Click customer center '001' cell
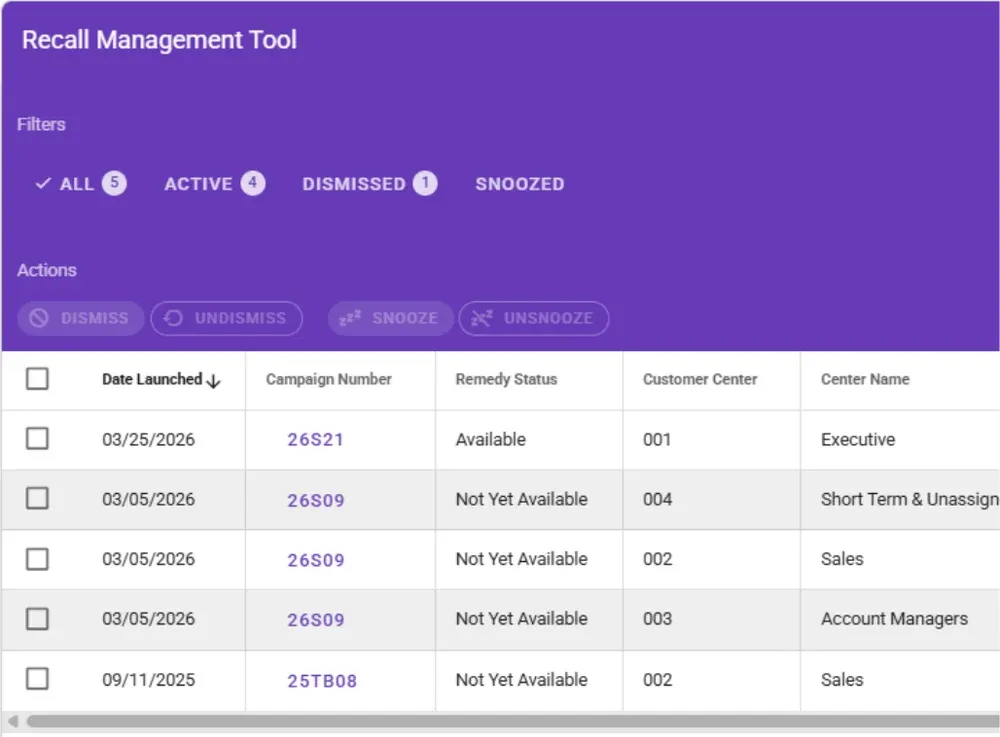This screenshot has height=737, width=1000. pos(657,440)
